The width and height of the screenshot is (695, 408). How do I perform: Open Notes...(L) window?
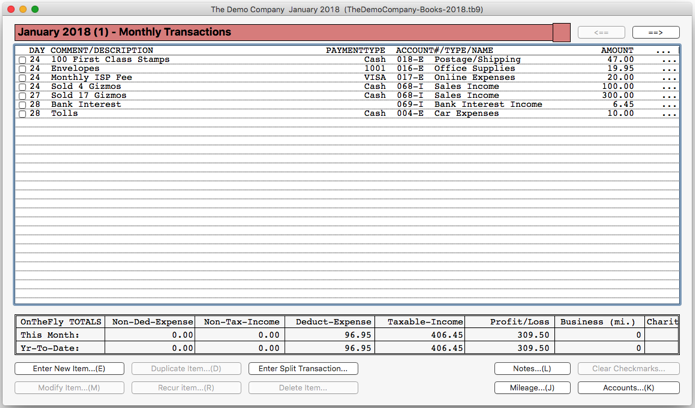pyautogui.click(x=532, y=369)
